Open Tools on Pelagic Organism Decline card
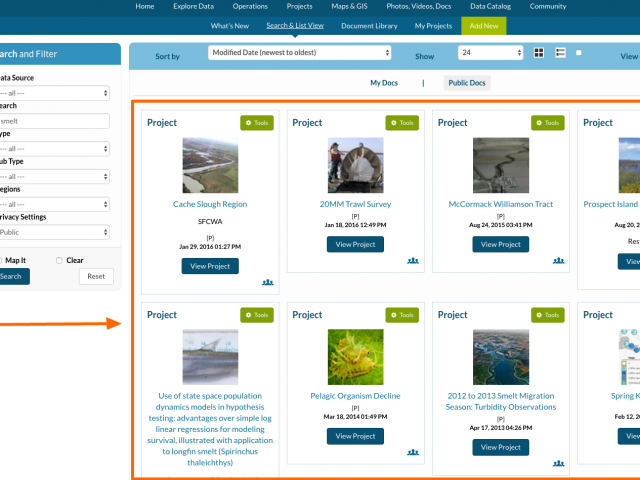640x480 pixels. (x=402, y=315)
